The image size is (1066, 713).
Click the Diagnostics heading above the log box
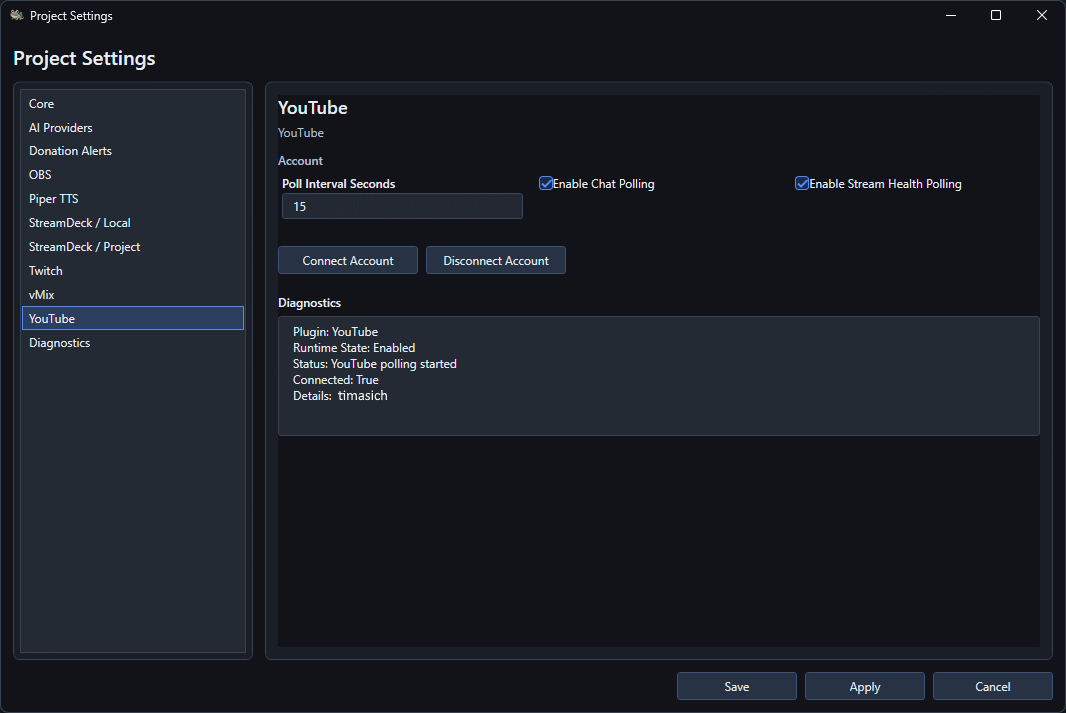(309, 302)
